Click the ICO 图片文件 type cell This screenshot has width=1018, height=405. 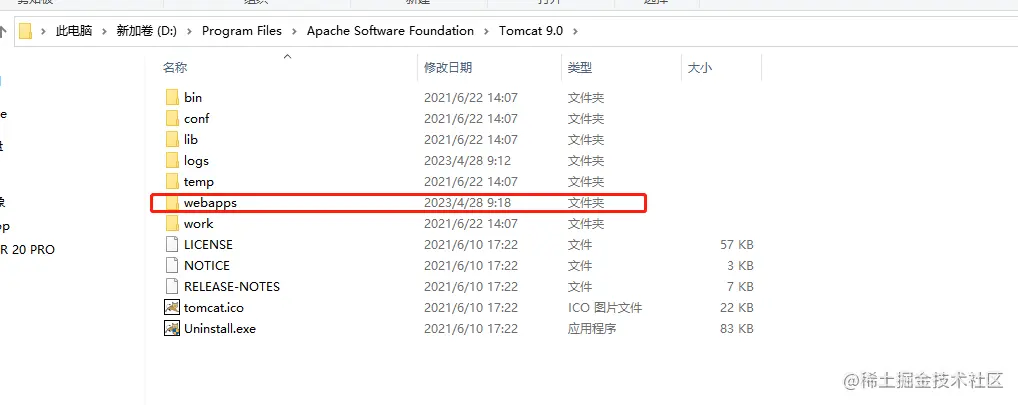tap(605, 308)
